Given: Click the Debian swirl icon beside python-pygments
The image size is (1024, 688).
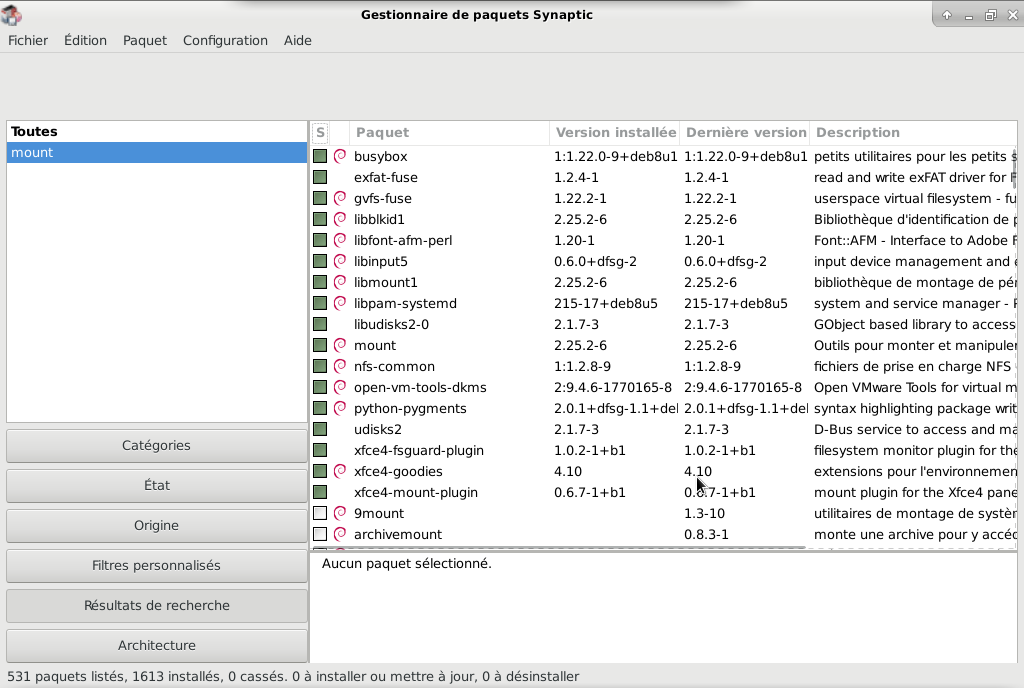Looking at the screenshot, I should (340, 408).
